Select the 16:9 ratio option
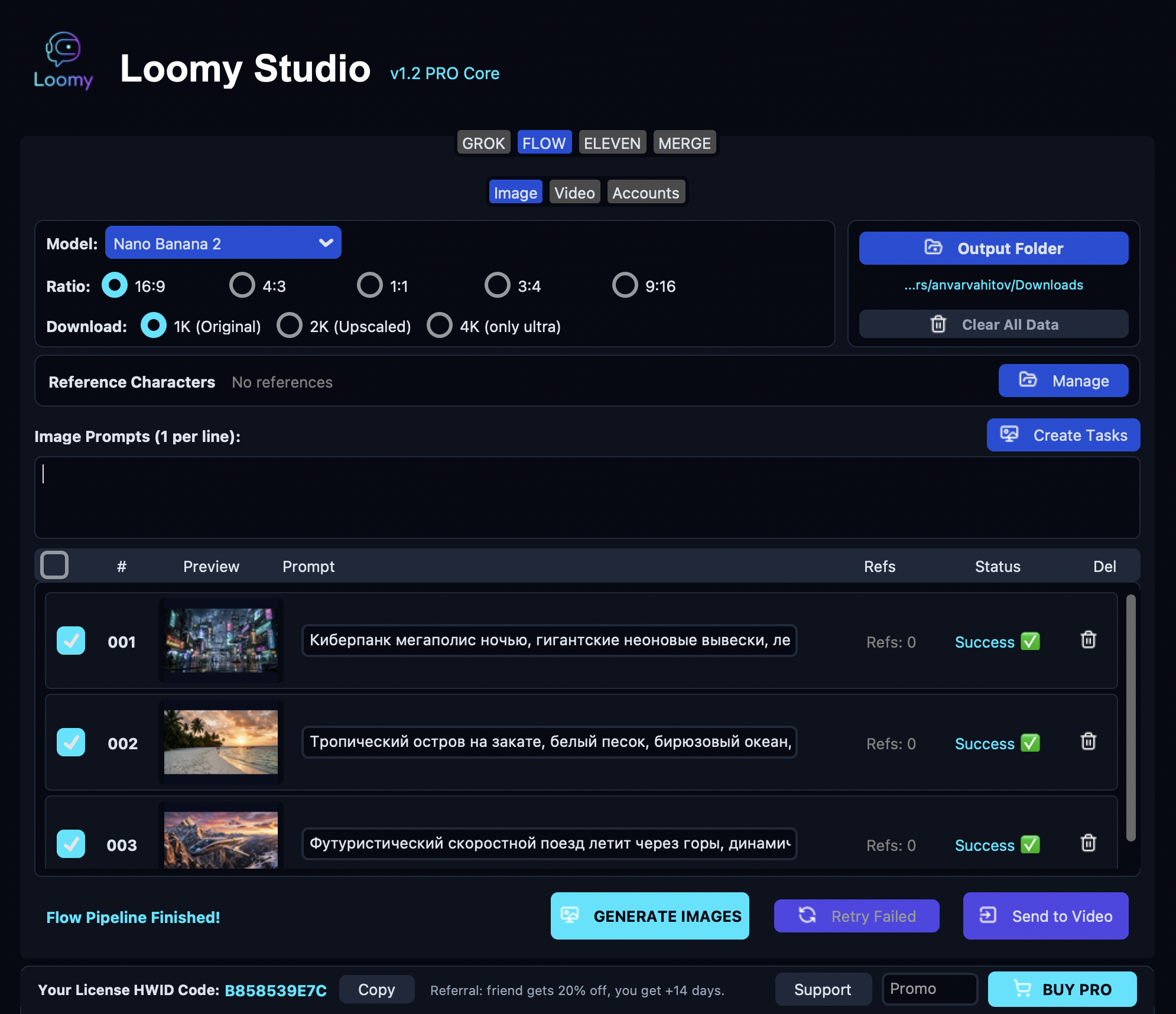This screenshot has width=1176, height=1014. pos(115,285)
